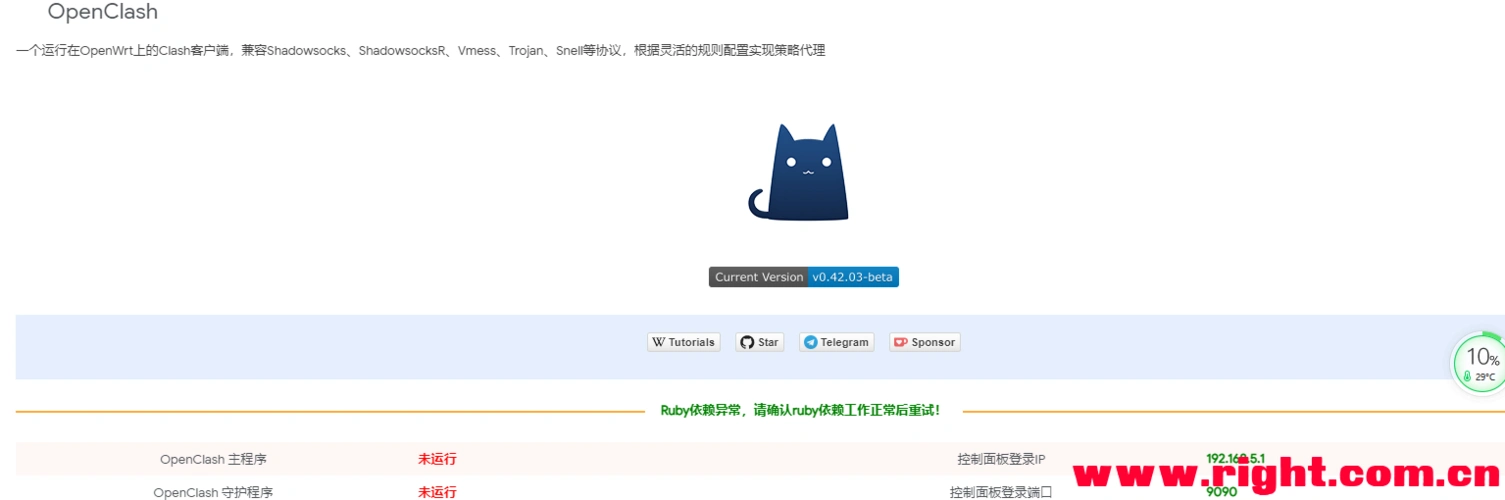Click the Ruby依赖异常 warning message

(800, 410)
